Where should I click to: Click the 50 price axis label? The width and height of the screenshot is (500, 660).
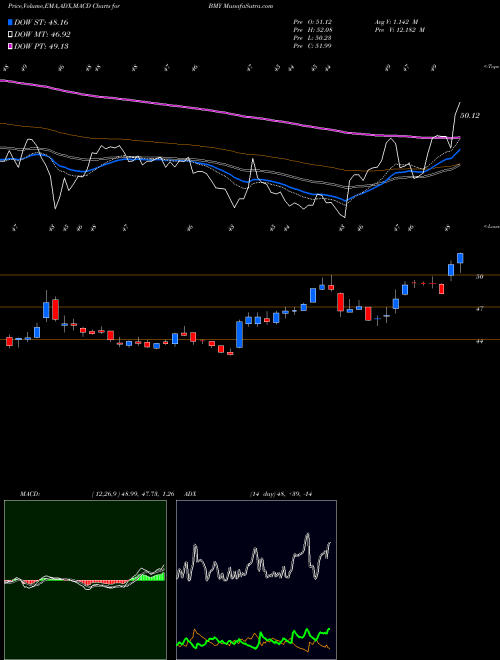pyautogui.click(x=479, y=277)
